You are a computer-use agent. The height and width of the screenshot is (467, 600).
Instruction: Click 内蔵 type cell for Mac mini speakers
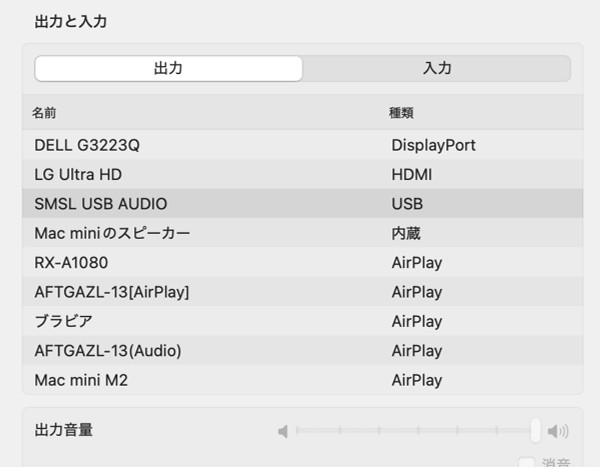point(406,234)
